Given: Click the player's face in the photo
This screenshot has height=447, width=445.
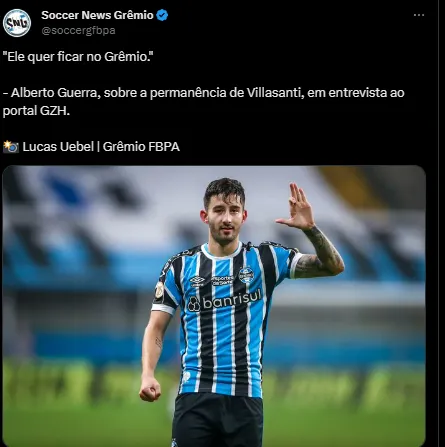Looking at the screenshot, I should [224, 218].
